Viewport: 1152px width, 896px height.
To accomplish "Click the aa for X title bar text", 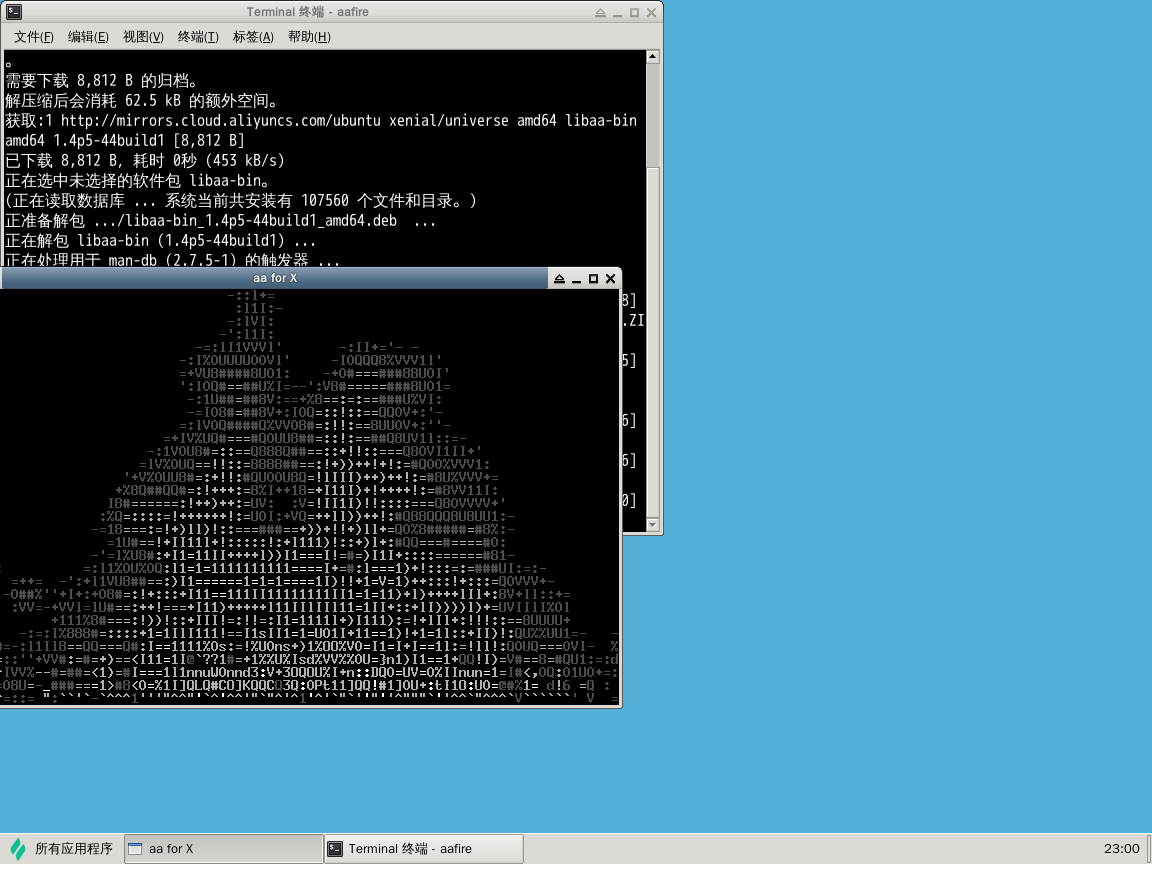I will [x=275, y=278].
